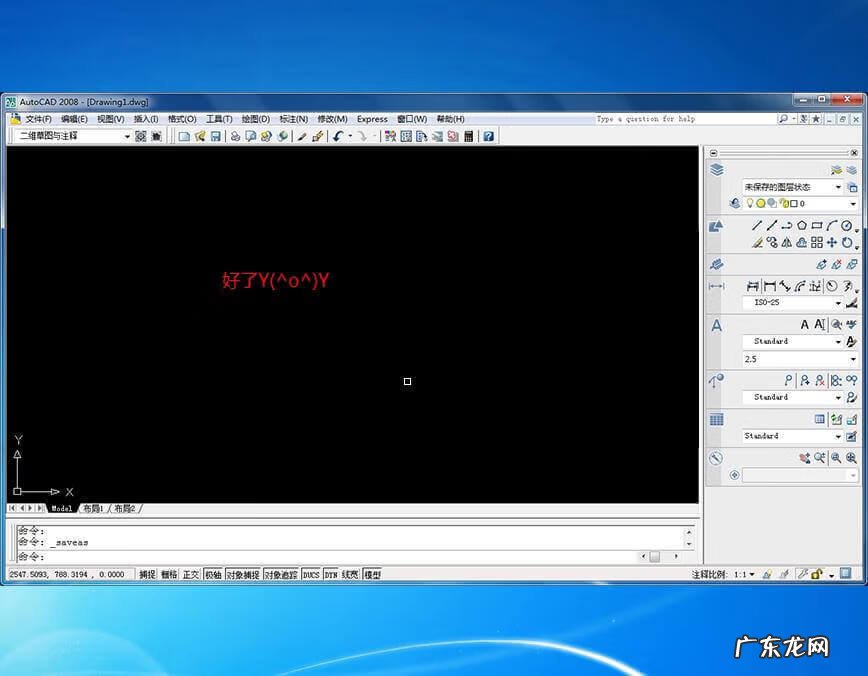The image size is (868, 676).
Task: Toggle DYN dynamic input button
Action: 331,575
